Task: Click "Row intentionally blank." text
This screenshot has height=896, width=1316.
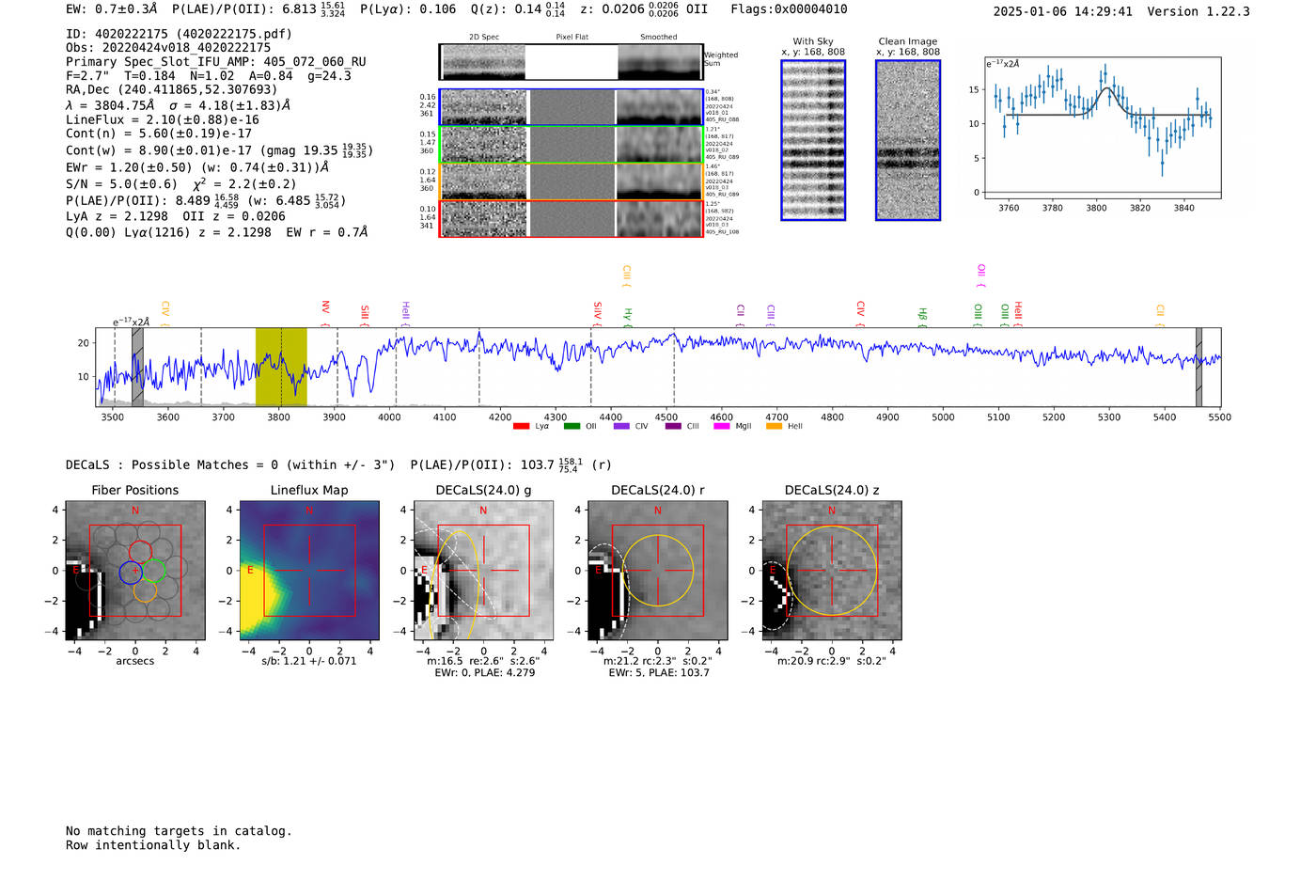Action: (x=153, y=845)
